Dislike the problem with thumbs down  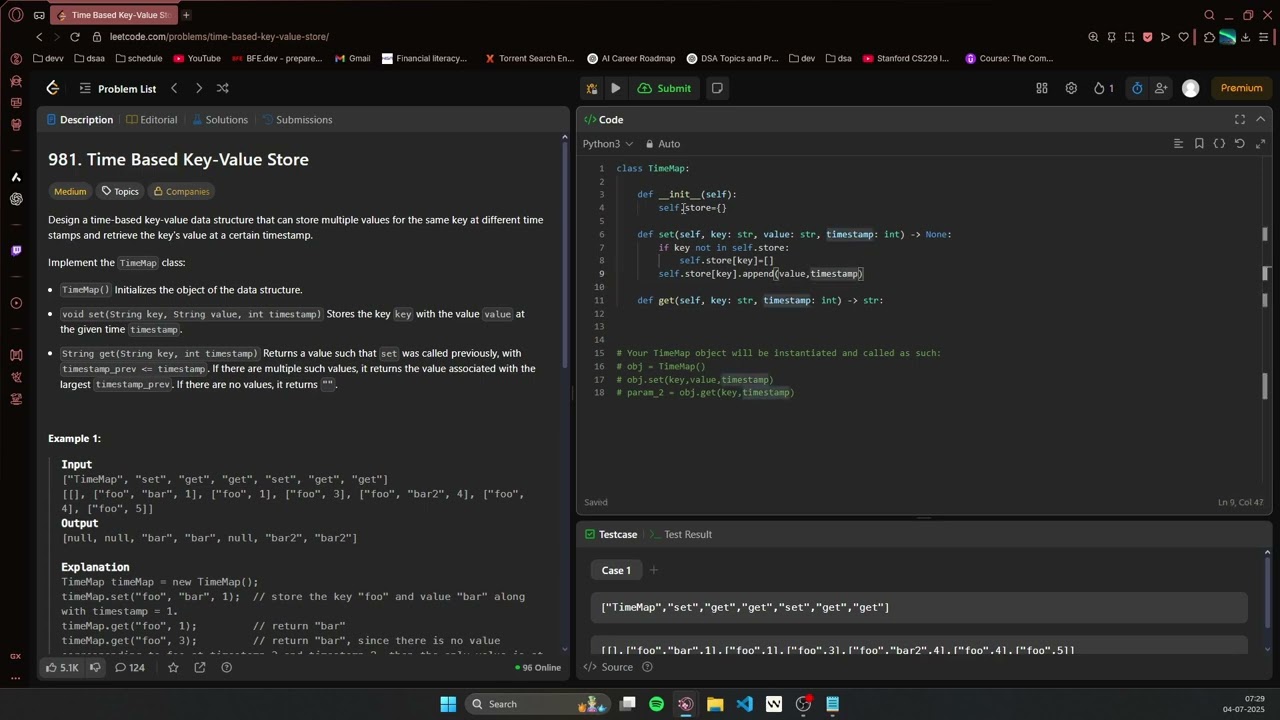point(95,667)
